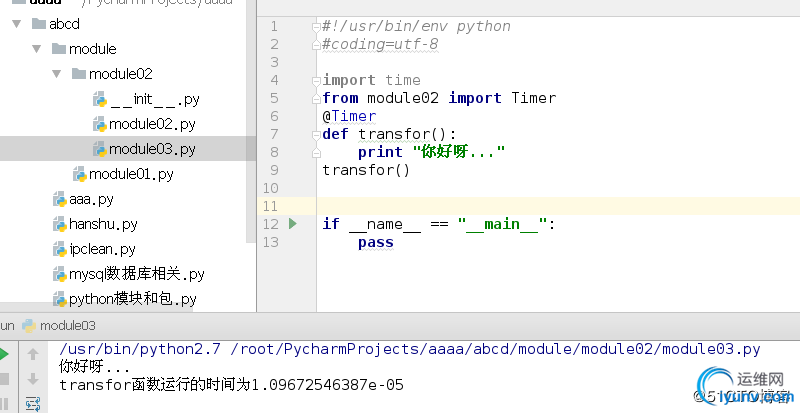Place cursor on highlighted empty line 11
The height and width of the screenshot is (413, 800).
point(558,206)
